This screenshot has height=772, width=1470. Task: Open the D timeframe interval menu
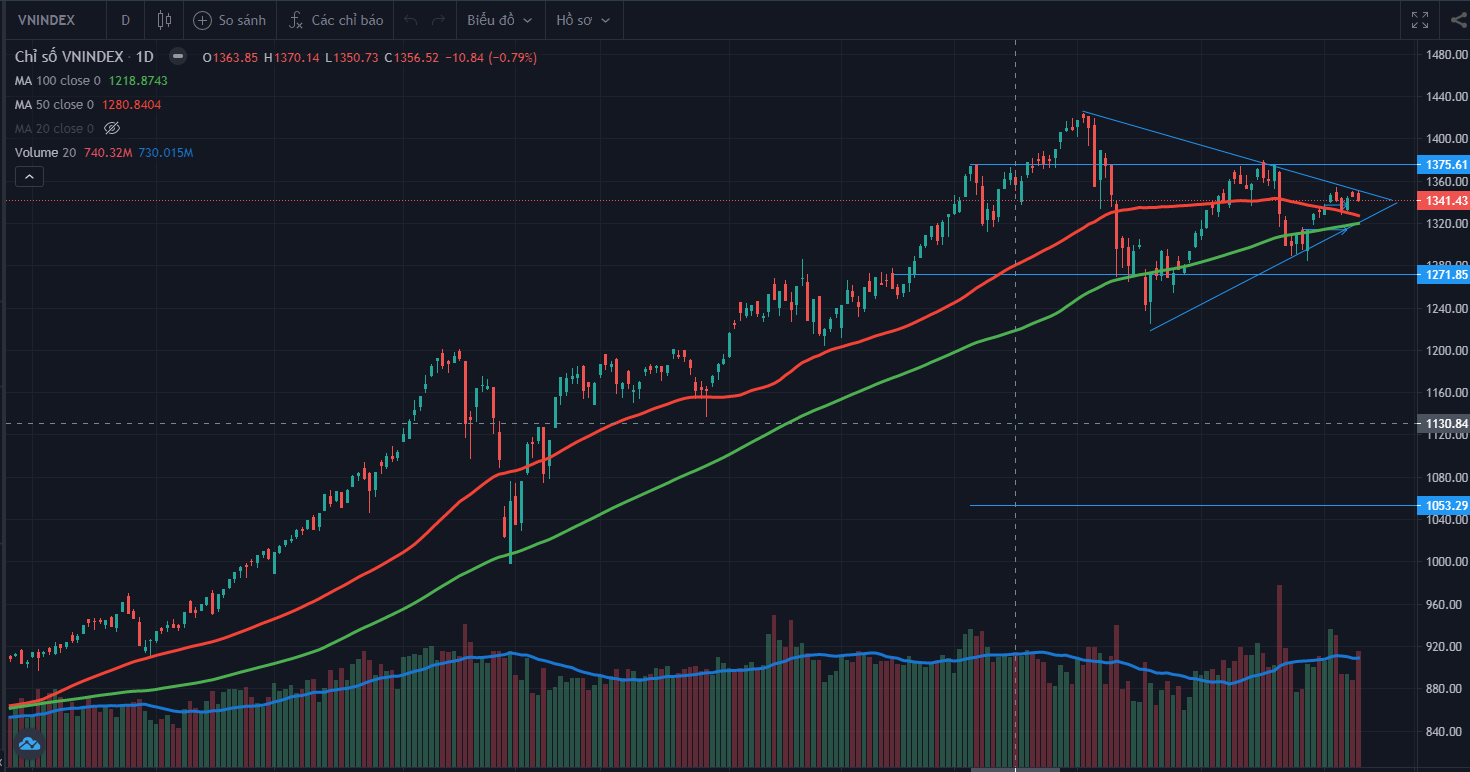[x=125, y=20]
